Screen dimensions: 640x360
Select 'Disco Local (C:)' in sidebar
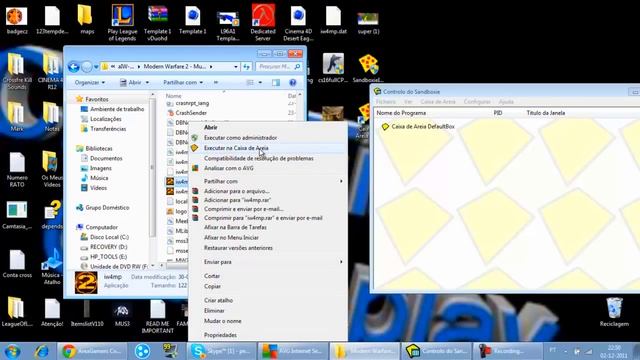tap(109, 237)
